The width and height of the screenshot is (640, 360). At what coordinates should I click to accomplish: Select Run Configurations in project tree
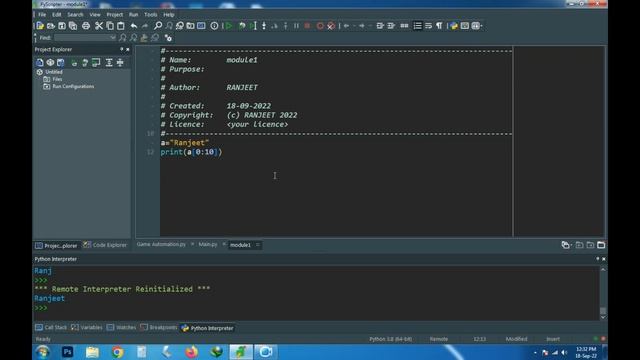click(73, 87)
